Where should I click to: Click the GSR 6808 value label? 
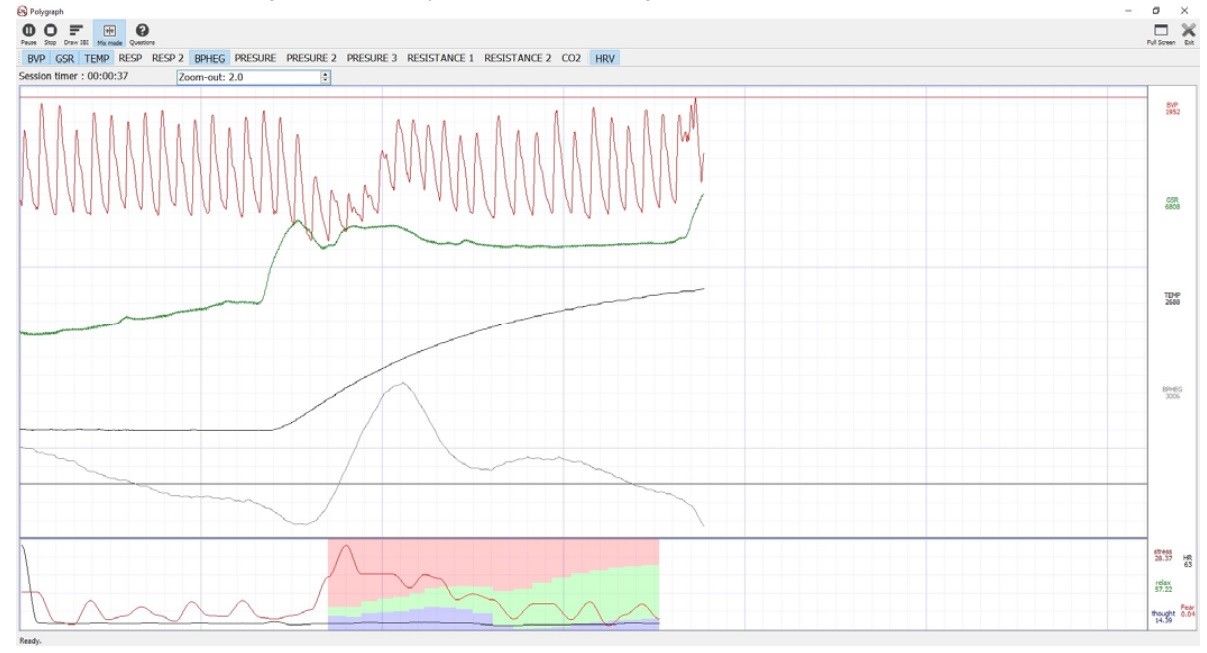[x=1173, y=203]
